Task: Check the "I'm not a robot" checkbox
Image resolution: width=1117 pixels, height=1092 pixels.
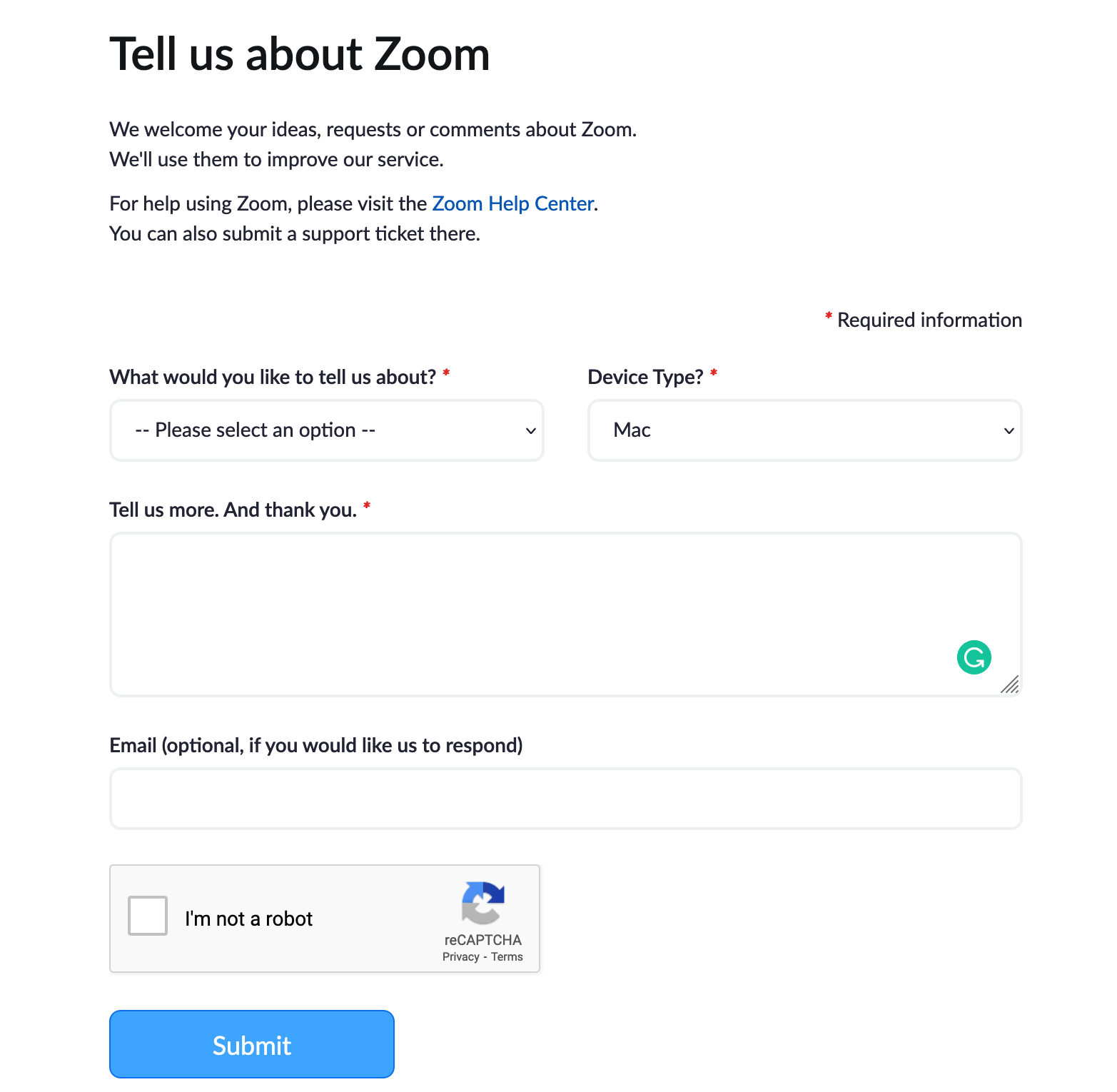Action: pyautogui.click(x=148, y=916)
